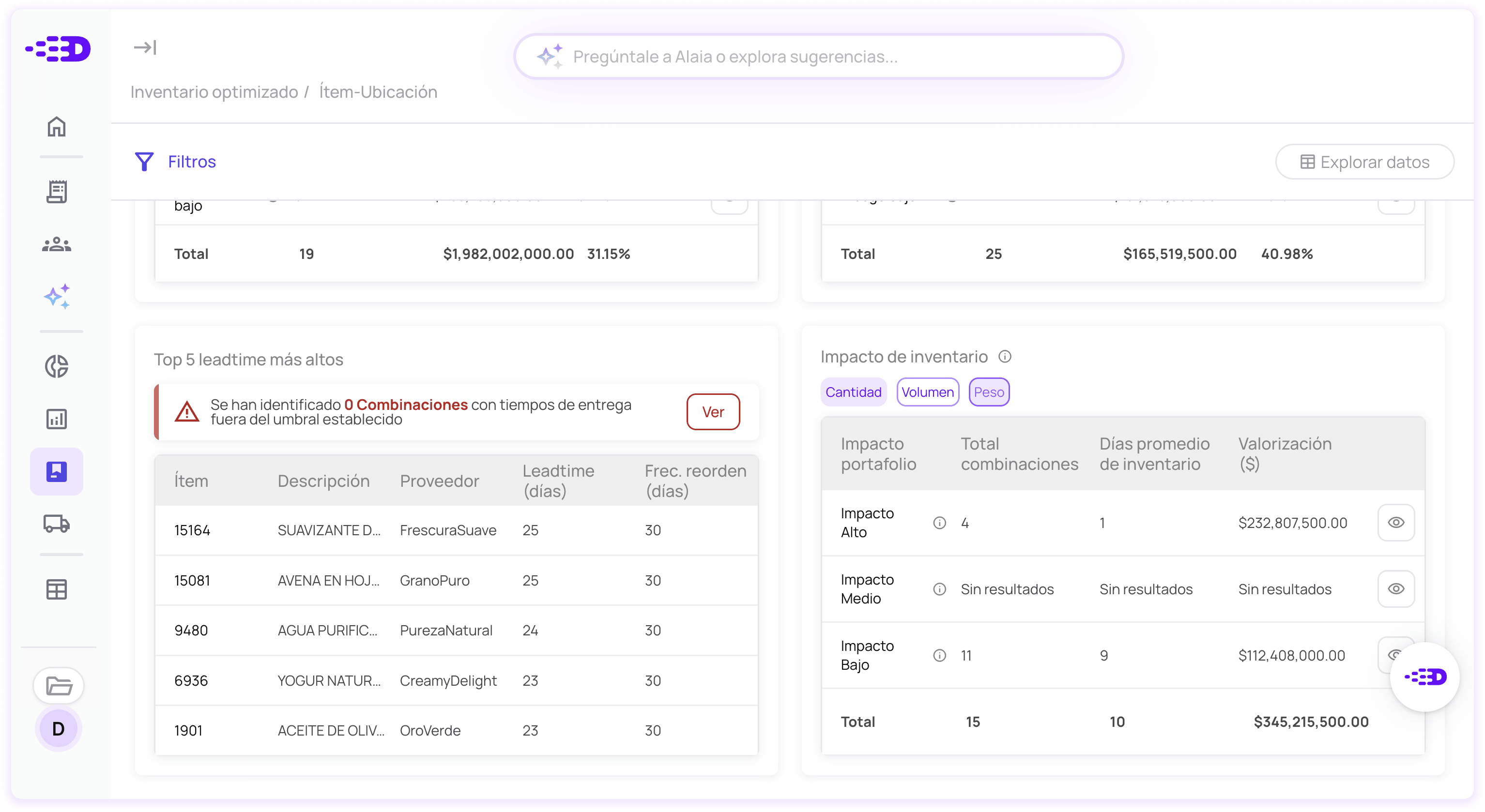Click Top 5 leadtime más altos title
This screenshot has height=812, width=1485.
pyautogui.click(x=248, y=360)
